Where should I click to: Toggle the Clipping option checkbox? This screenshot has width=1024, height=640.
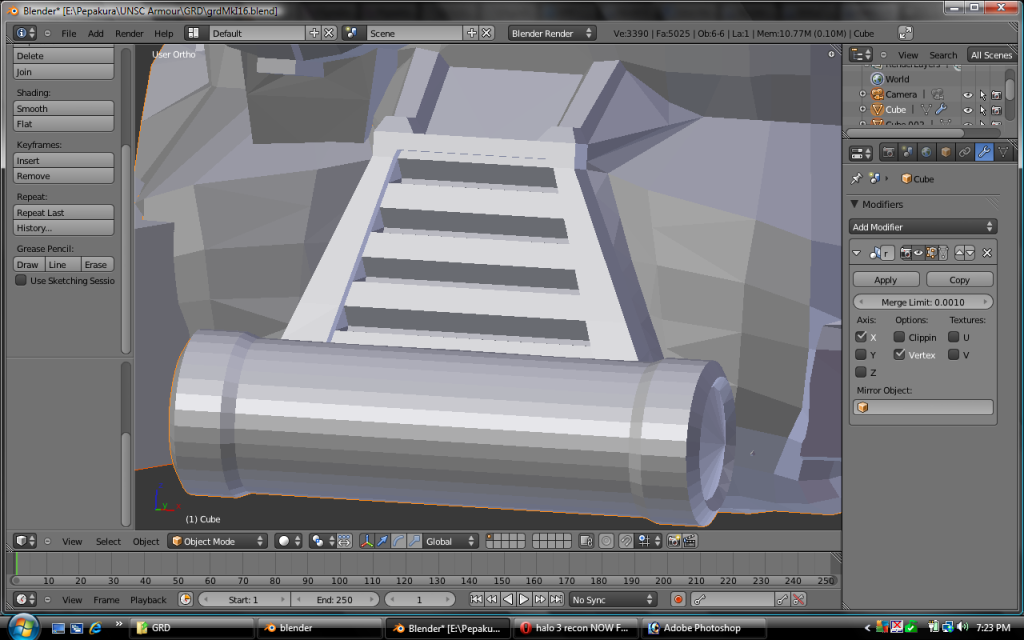coord(899,337)
